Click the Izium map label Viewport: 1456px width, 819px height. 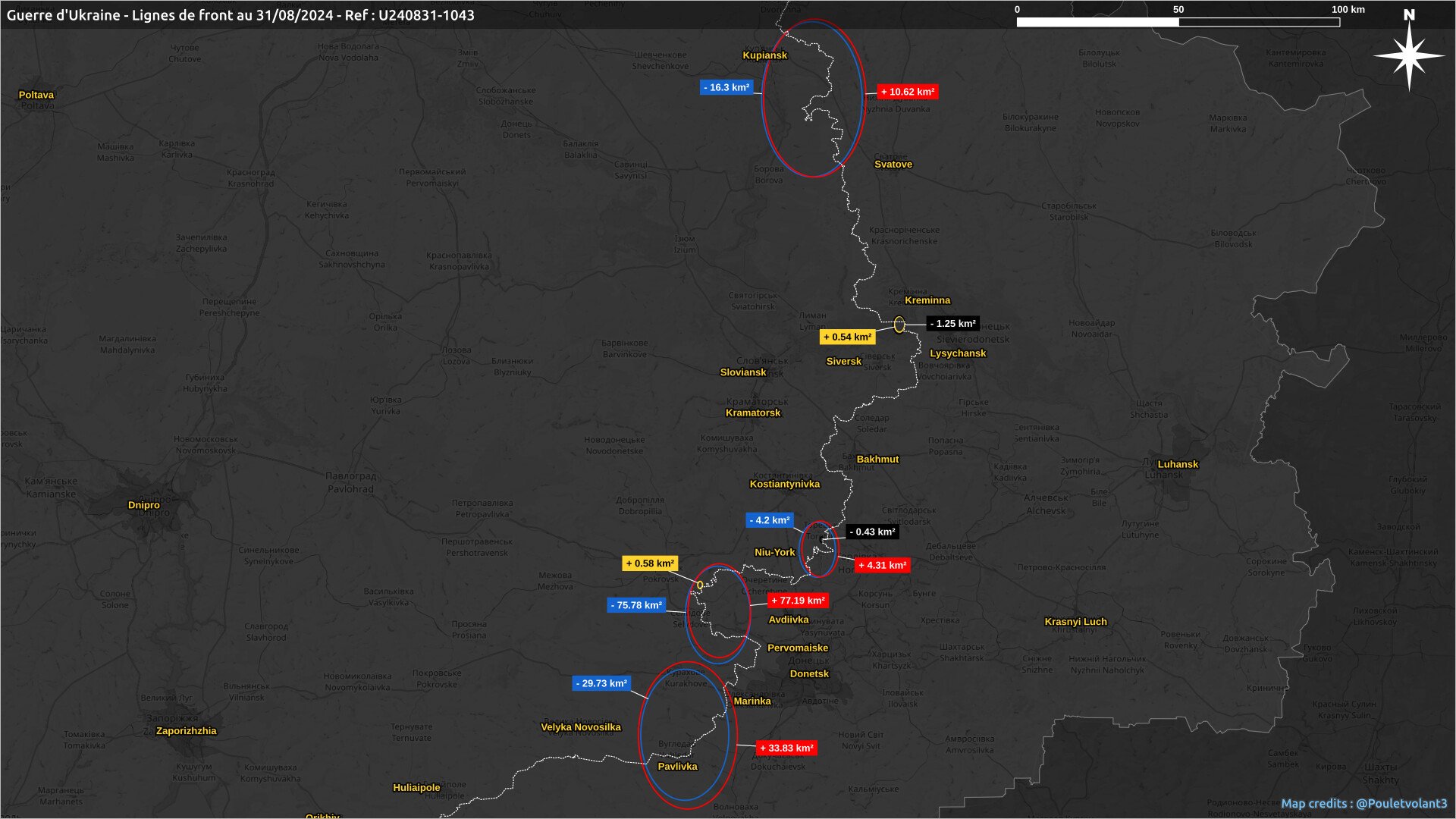(685, 244)
